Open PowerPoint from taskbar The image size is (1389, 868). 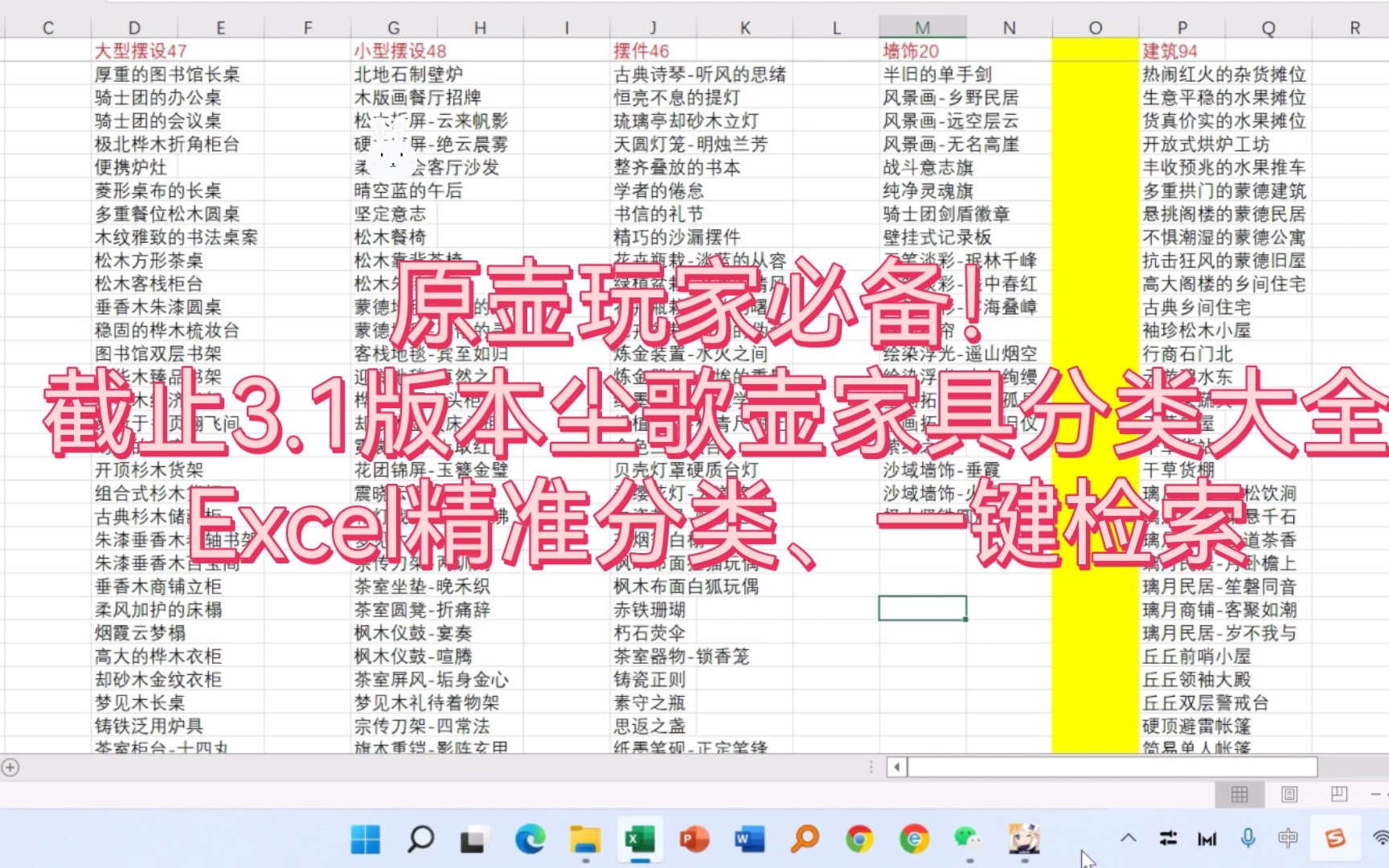pyautogui.click(x=694, y=839)
